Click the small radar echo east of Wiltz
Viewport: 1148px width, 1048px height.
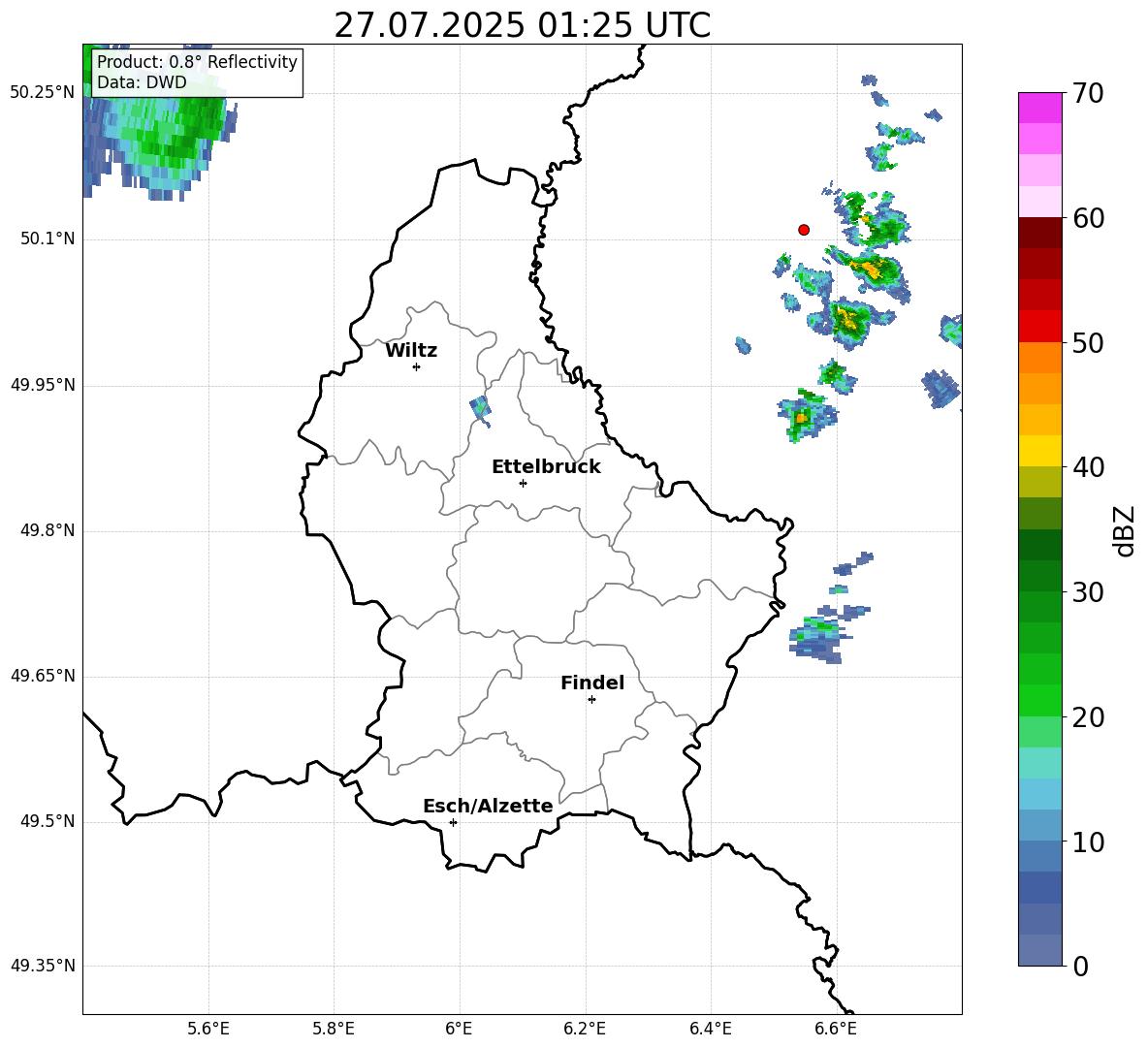pos(480,410)
